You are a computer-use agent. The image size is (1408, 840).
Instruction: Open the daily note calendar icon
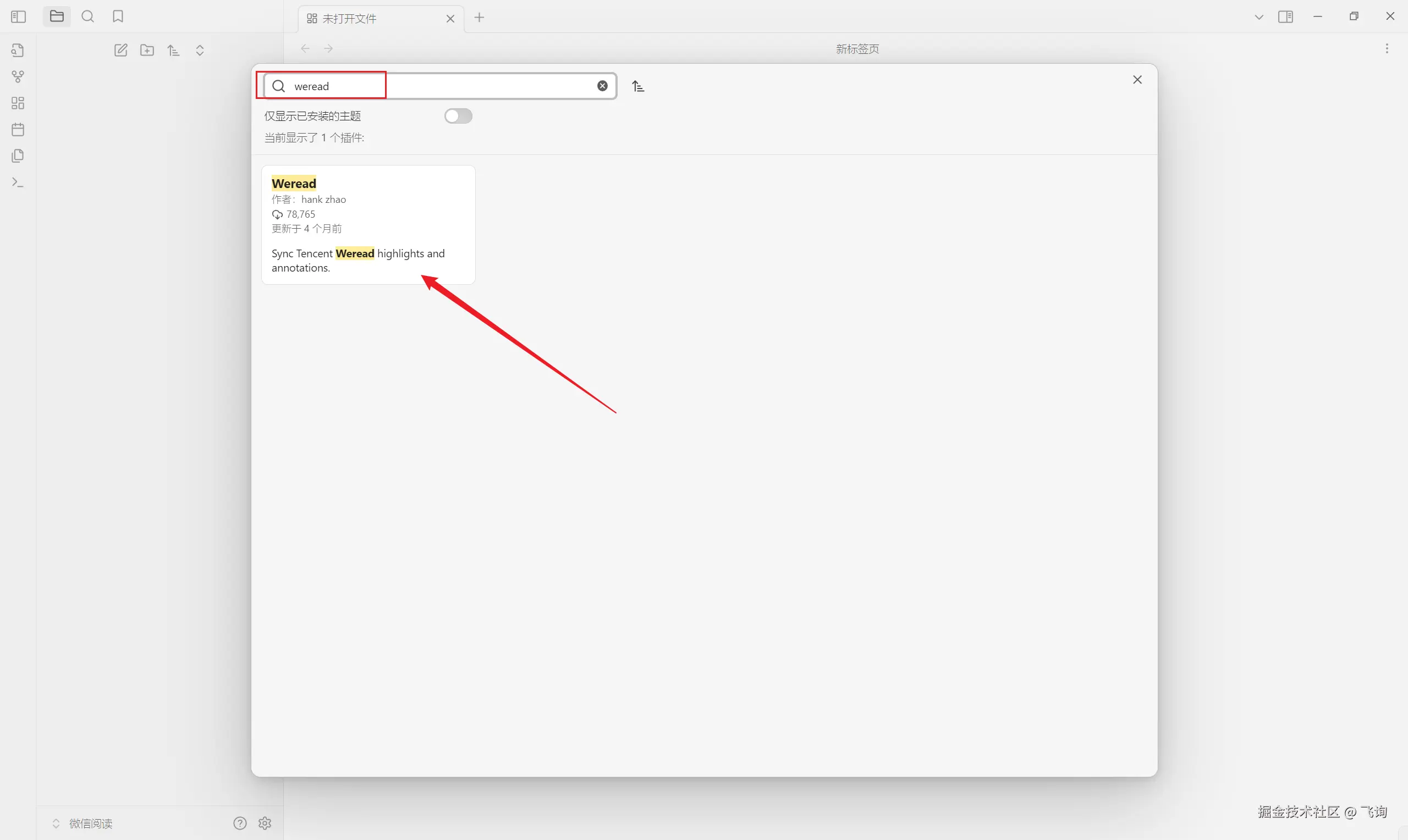18,130
